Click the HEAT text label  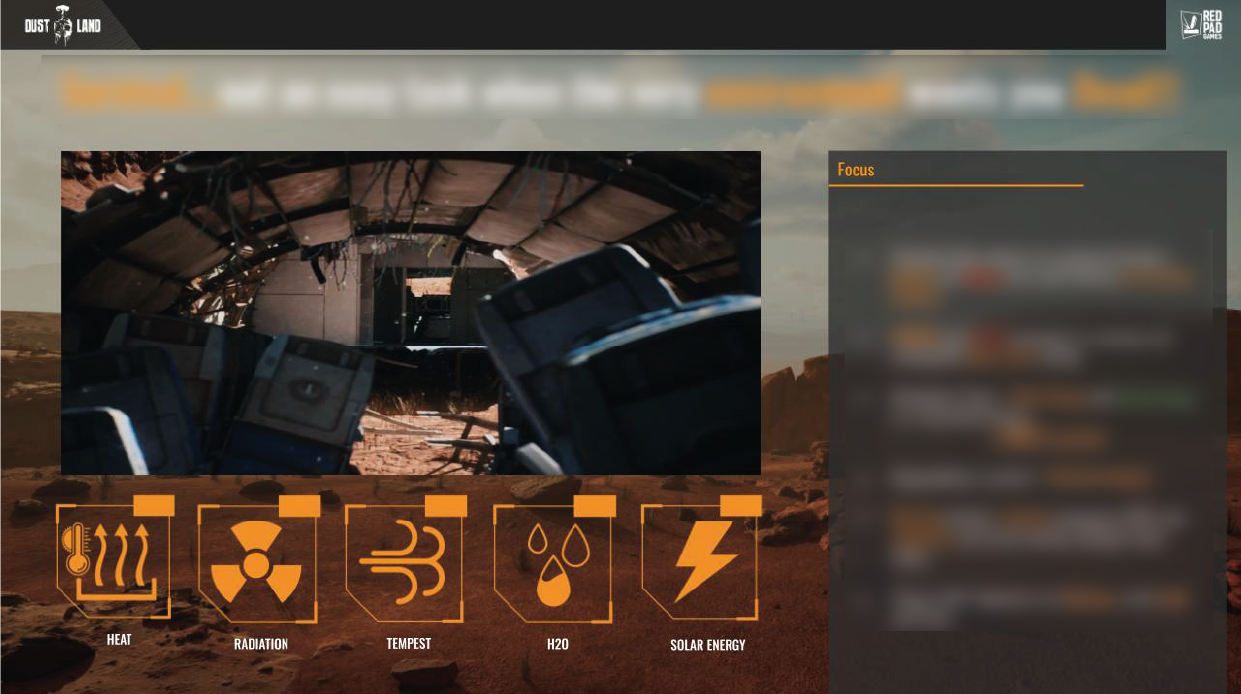pos(119,640)
